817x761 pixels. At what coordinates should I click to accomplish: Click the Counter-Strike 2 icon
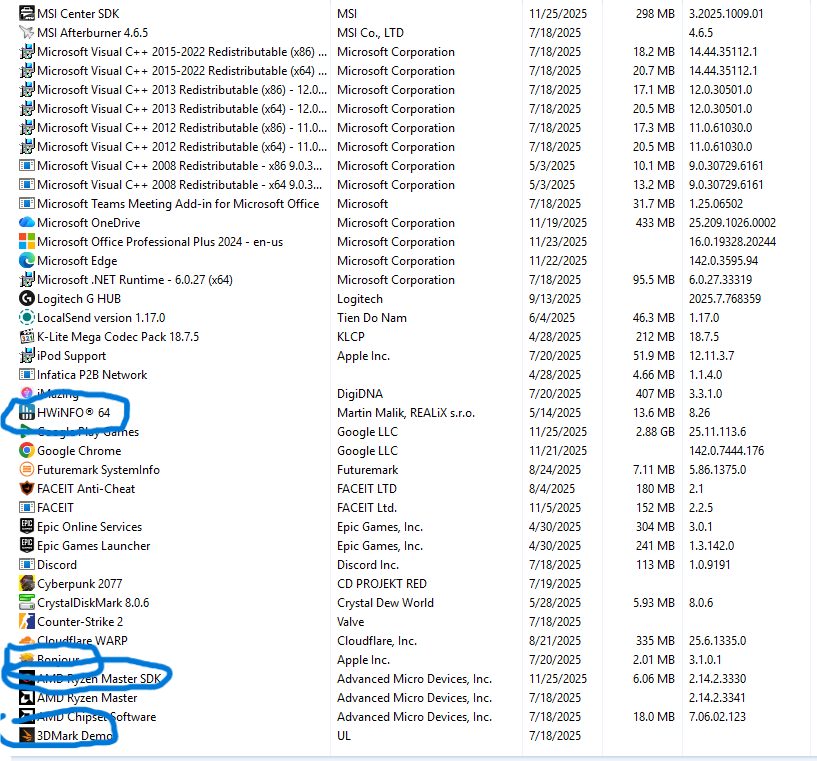pos(27,622)
